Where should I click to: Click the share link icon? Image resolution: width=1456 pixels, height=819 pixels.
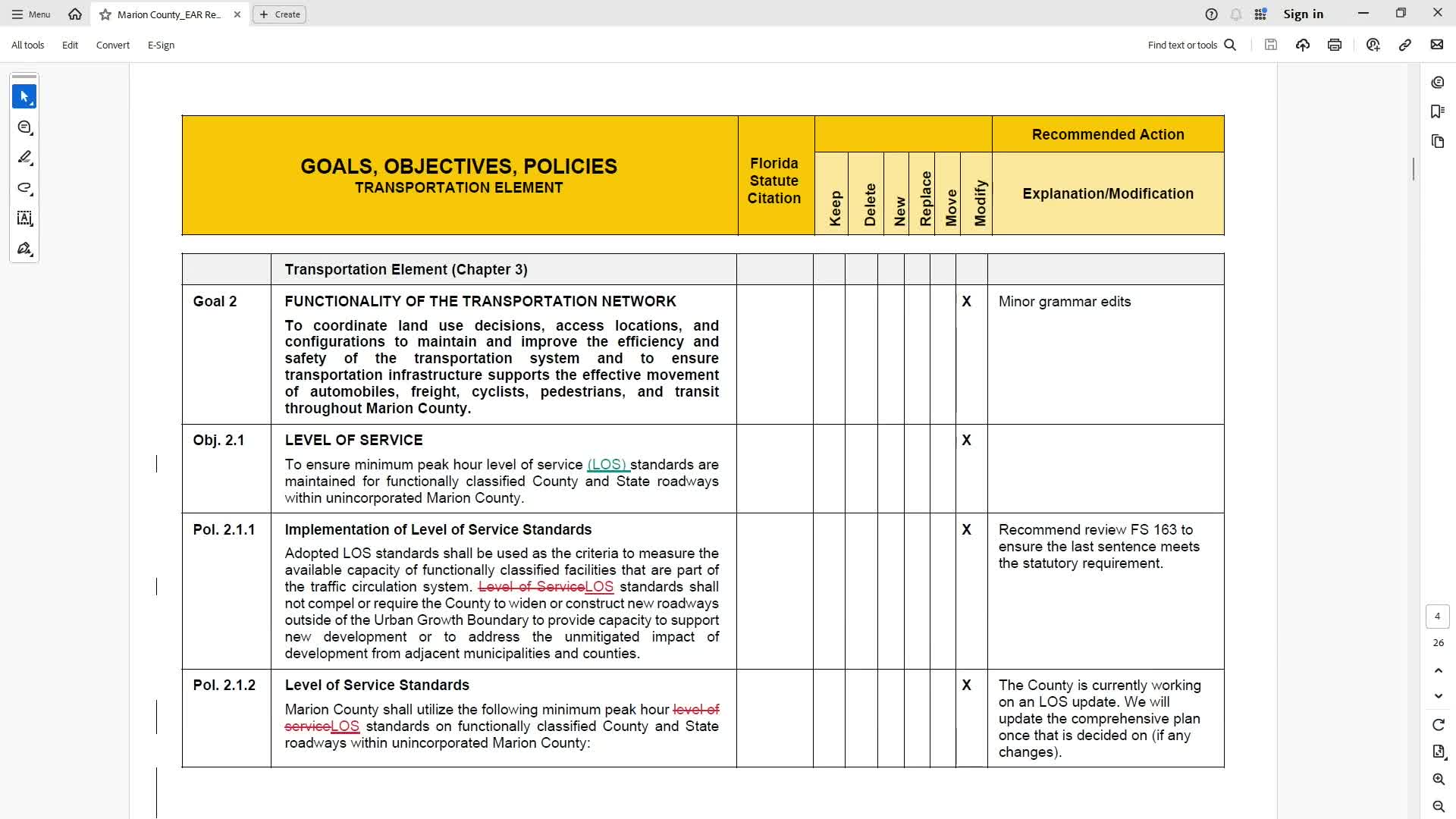pyautogui.click(x=1405, y=45)
